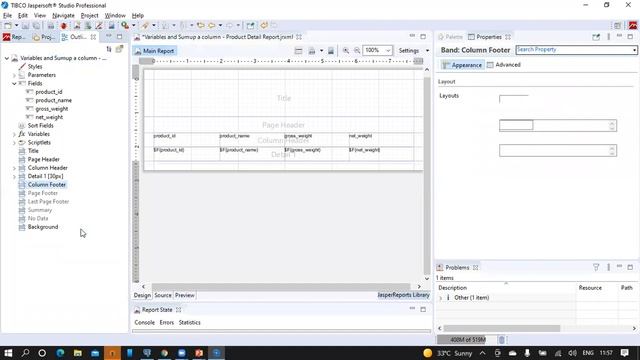Click the external view toolbar icon near 100%
The height and width of the screenshot is (360, 640).
[x=250, y=25]
